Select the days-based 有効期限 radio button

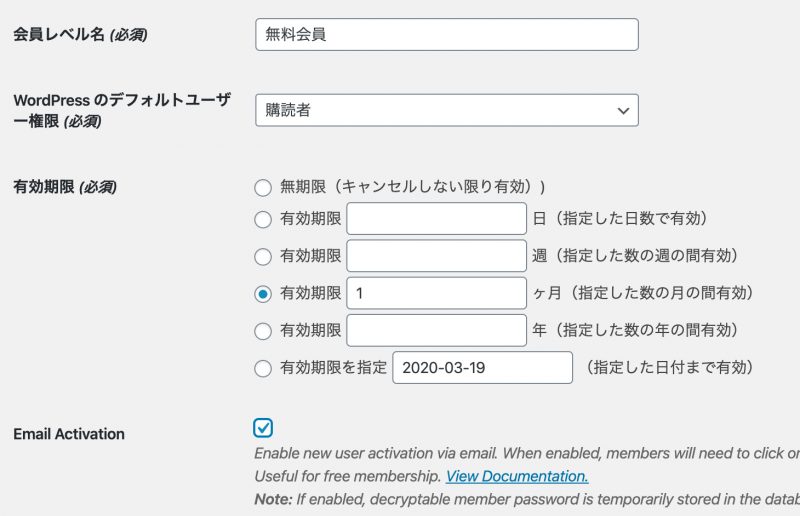pyautogui.click(x=263, y=219)
